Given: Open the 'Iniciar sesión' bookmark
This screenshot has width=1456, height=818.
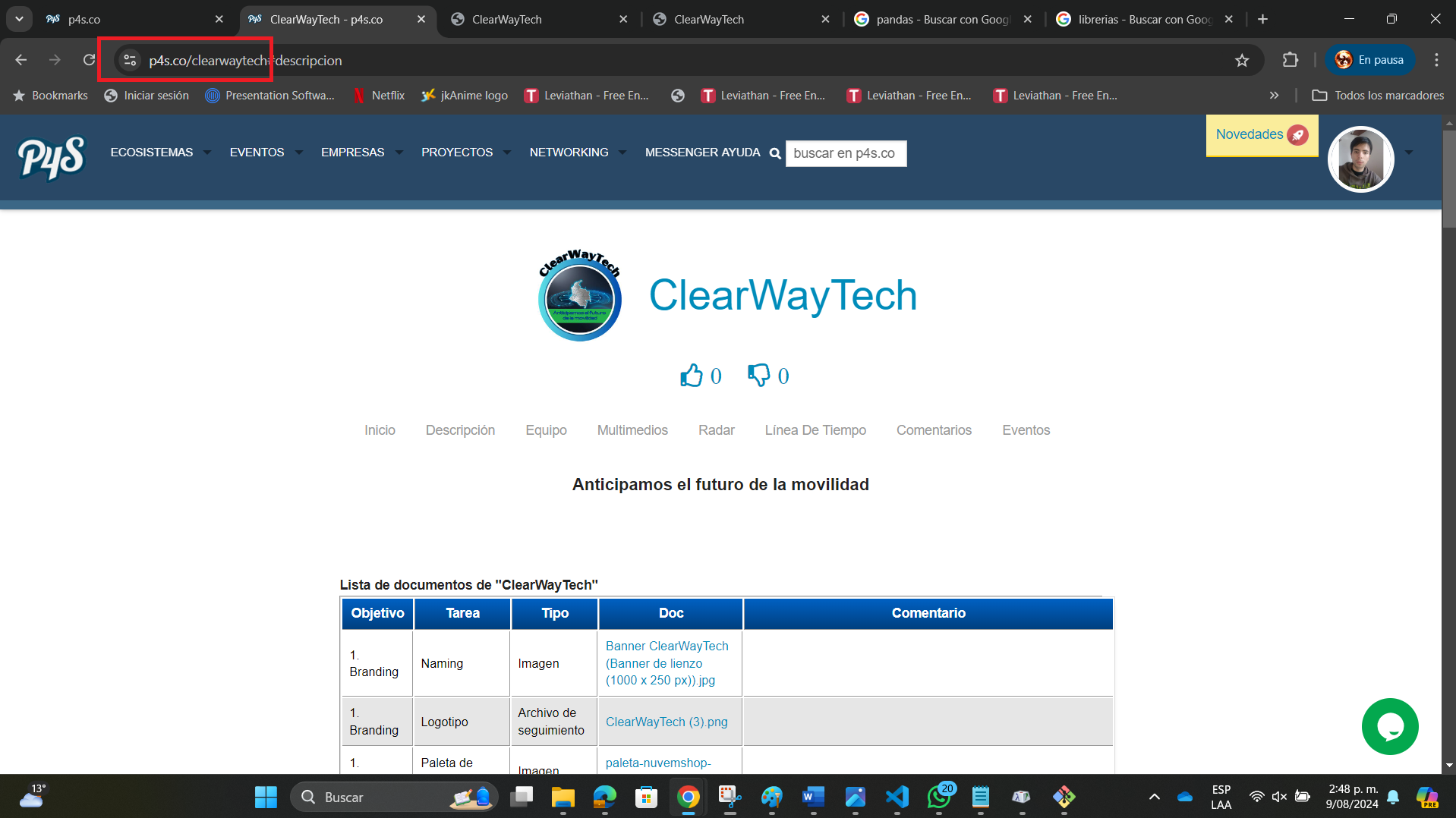Looking at the screenshot, I should click(147, 96).
